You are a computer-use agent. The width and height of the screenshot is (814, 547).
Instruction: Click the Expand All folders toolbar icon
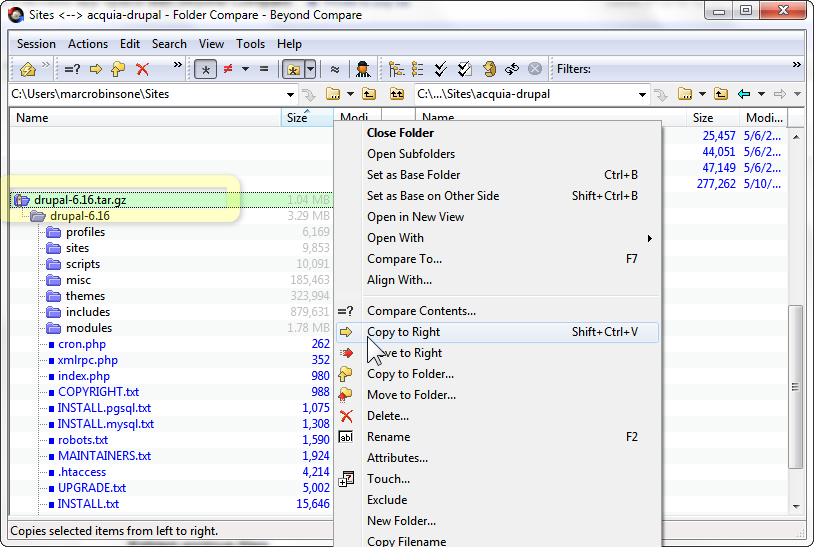coord(397,69)
